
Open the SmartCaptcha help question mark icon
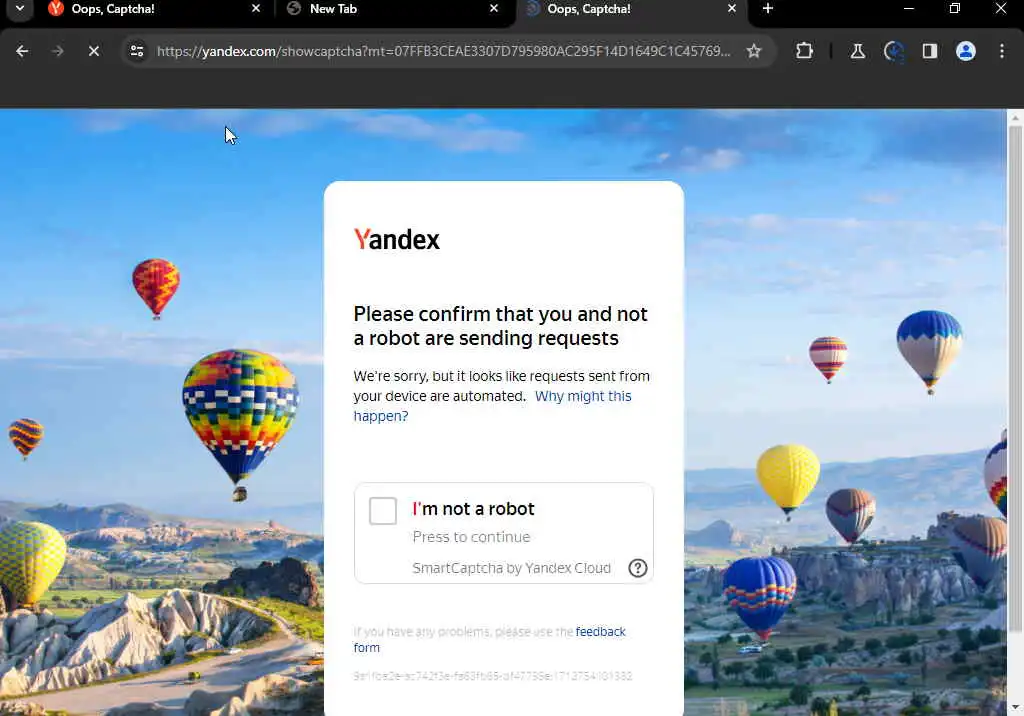pos(637,568)
